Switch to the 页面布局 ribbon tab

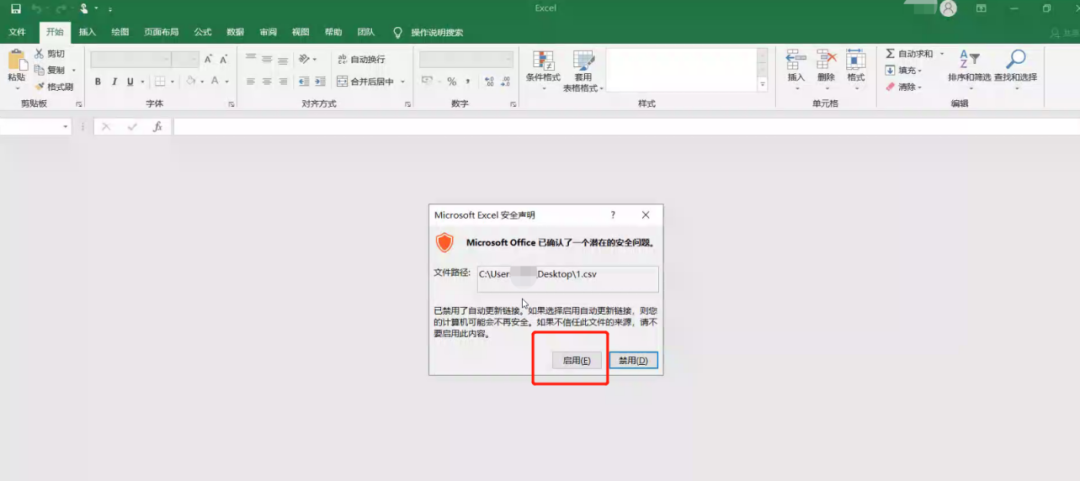tap(161, 32)
